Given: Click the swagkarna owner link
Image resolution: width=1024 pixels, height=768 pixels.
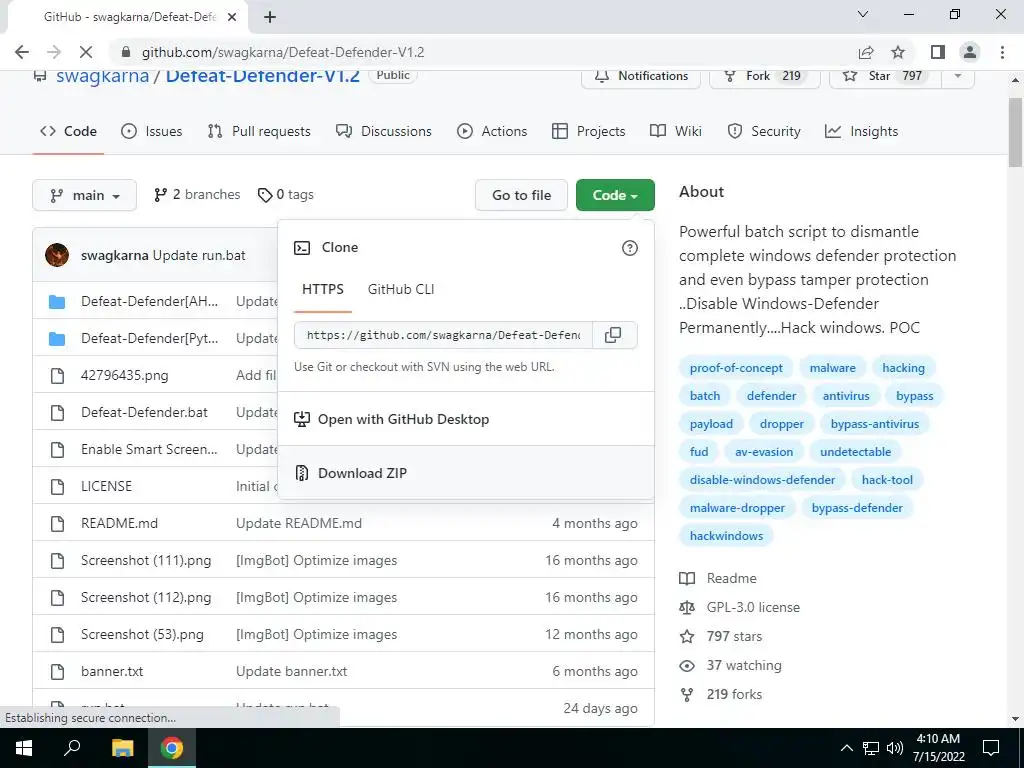Looking at the screenshot, I should [x=103, y=76].
